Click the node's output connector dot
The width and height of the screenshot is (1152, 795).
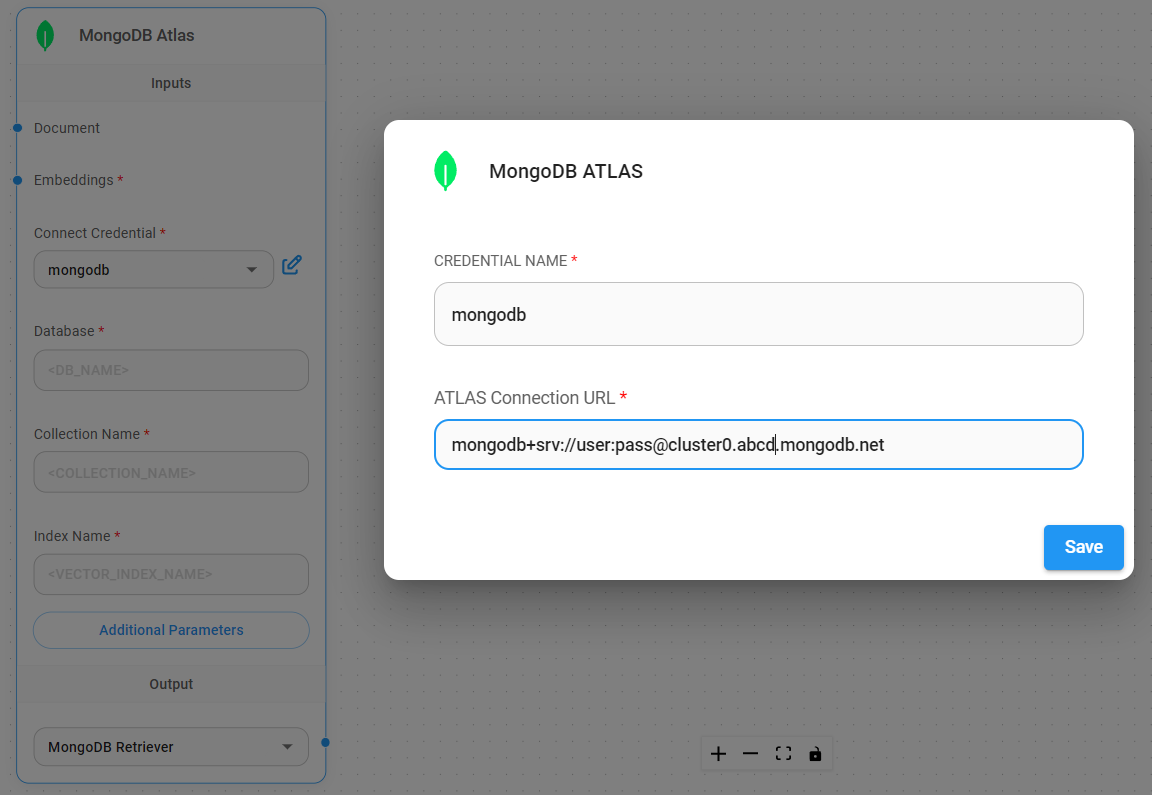pos(325,742)
